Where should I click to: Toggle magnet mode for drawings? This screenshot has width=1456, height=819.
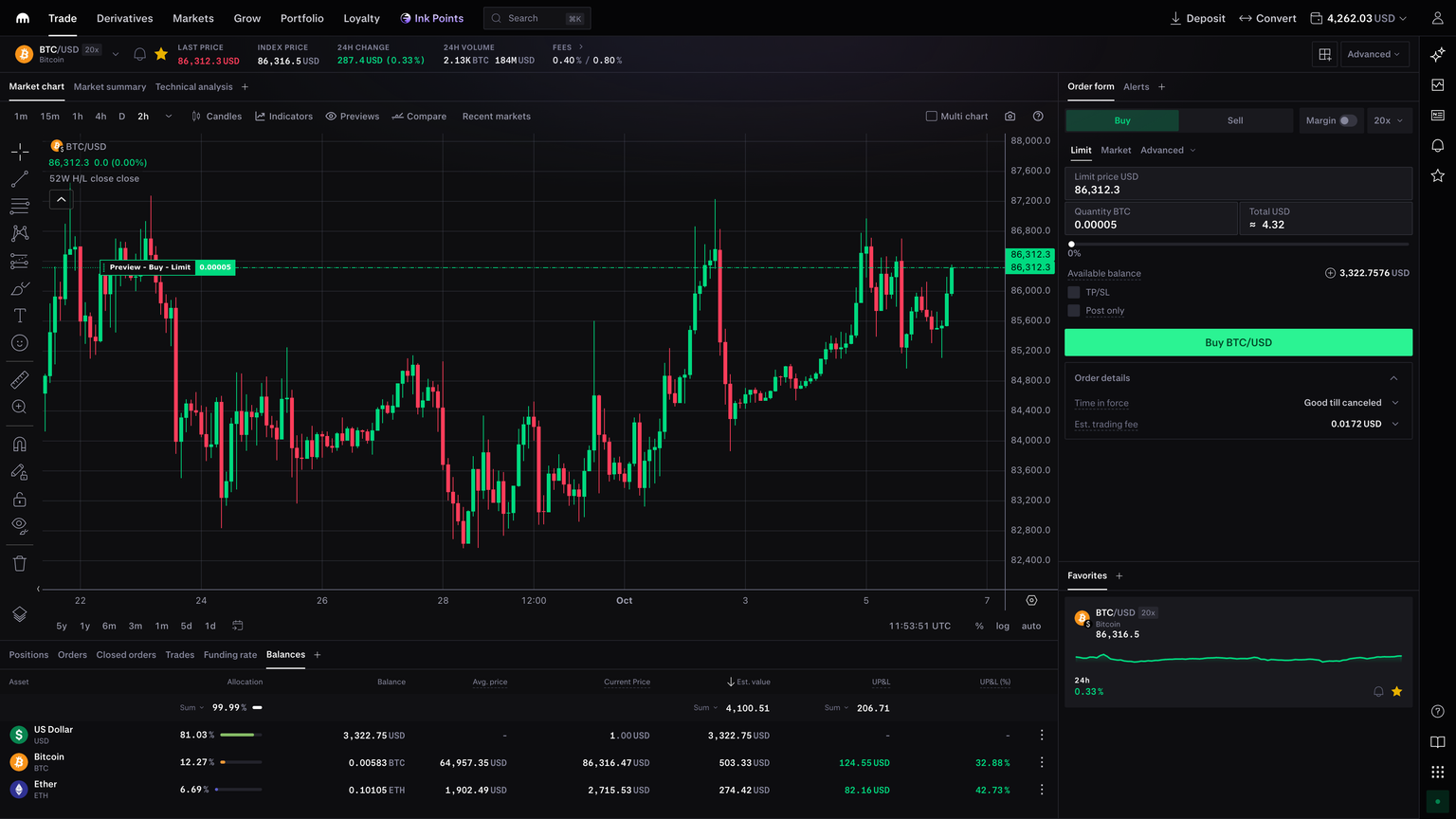[x=19, y=444]
